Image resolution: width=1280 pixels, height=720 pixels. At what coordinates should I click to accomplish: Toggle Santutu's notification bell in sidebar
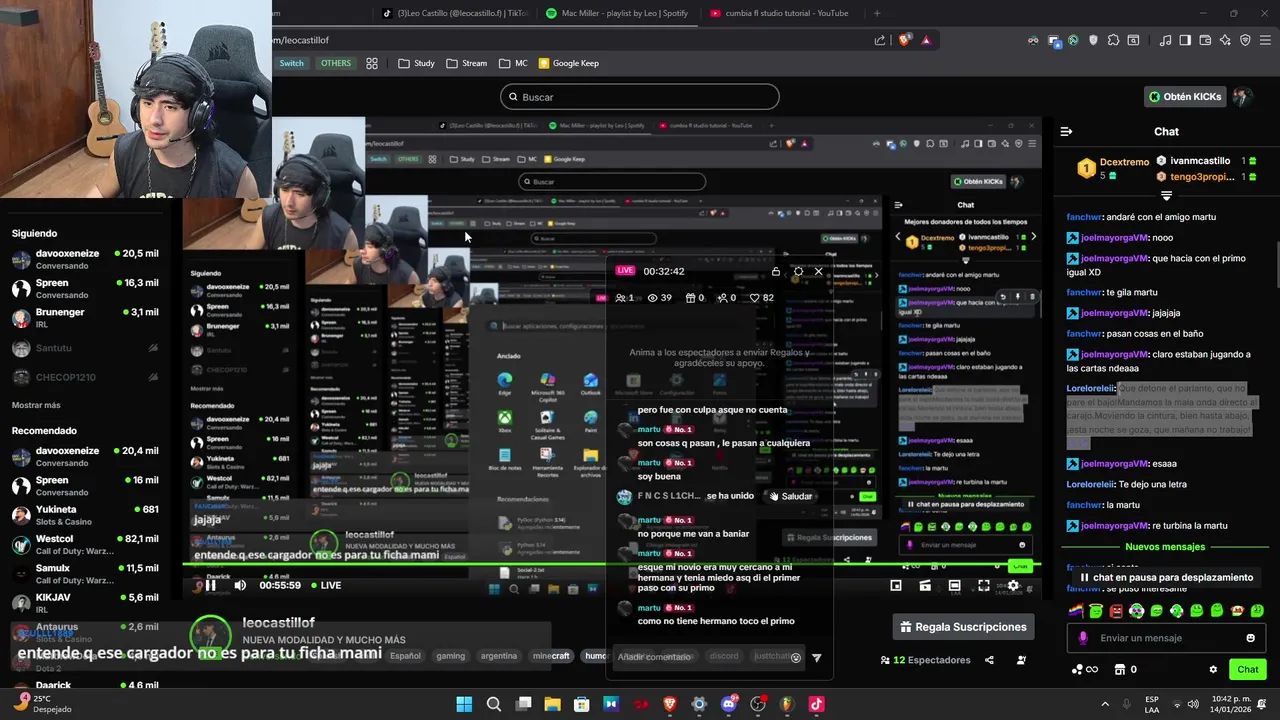click(153, 348)
